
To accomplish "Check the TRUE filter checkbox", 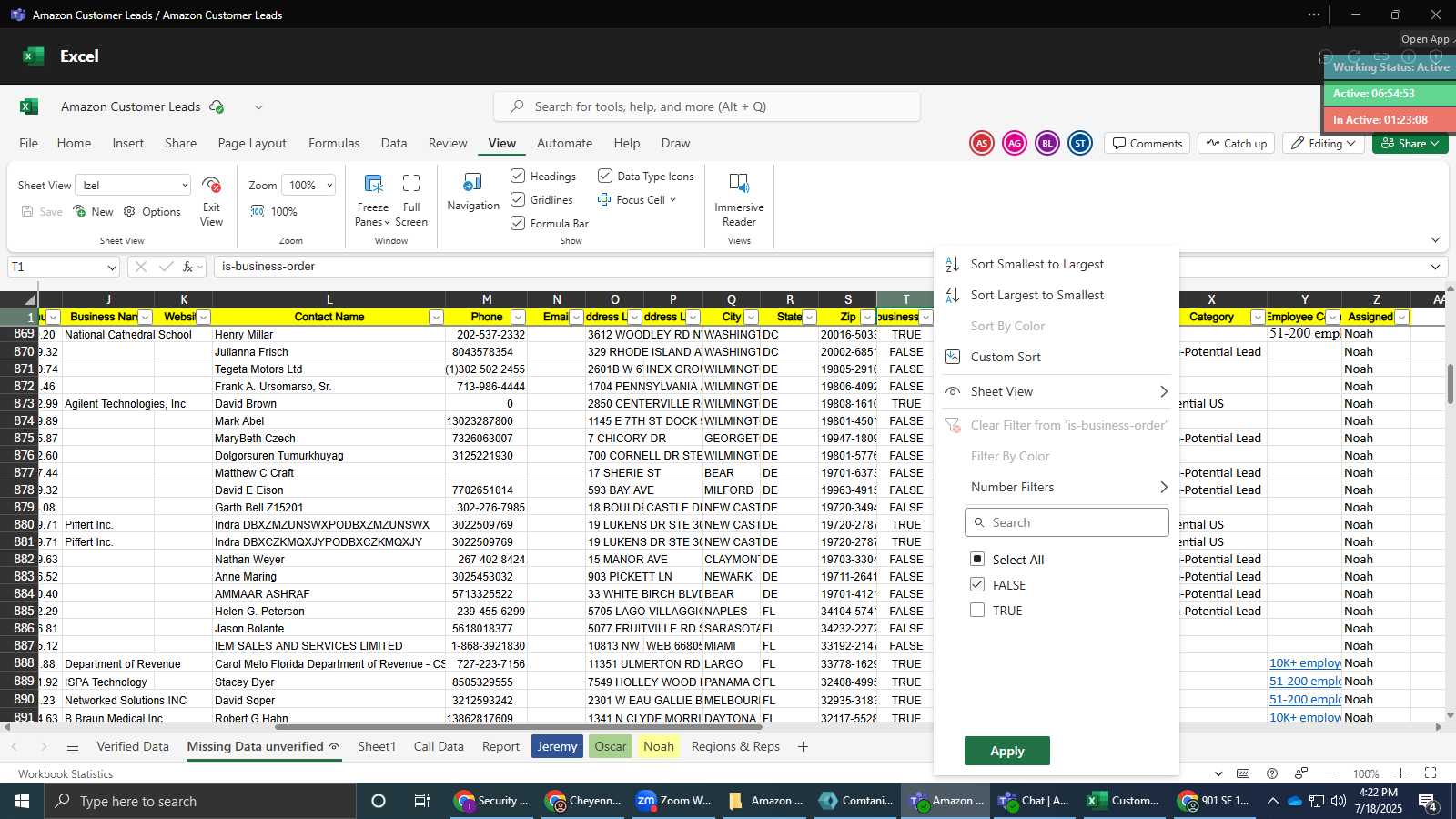I will click(x=977, y=610).
